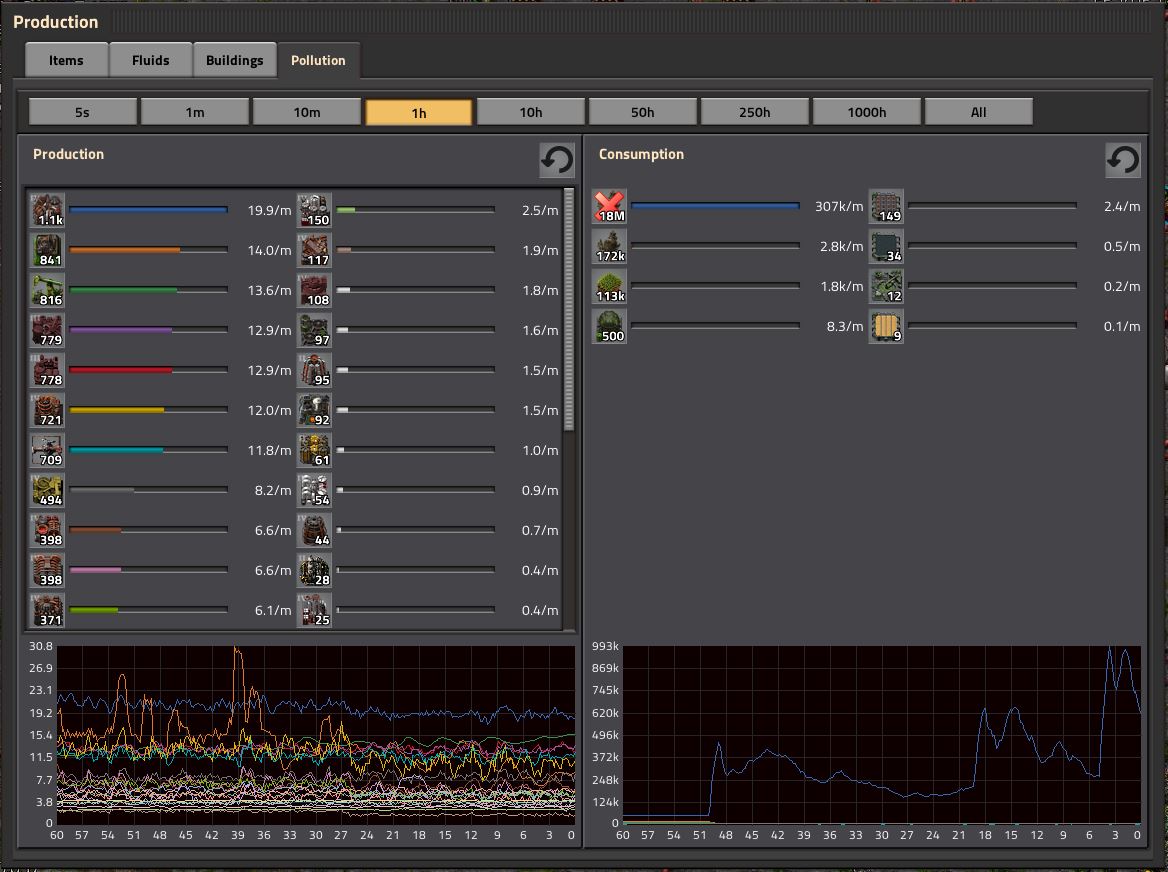Image resolution: width=1168 pixels, height=872 pixels.
Task: Click the consumption icon labeled 500
Action: click(609, 326)
